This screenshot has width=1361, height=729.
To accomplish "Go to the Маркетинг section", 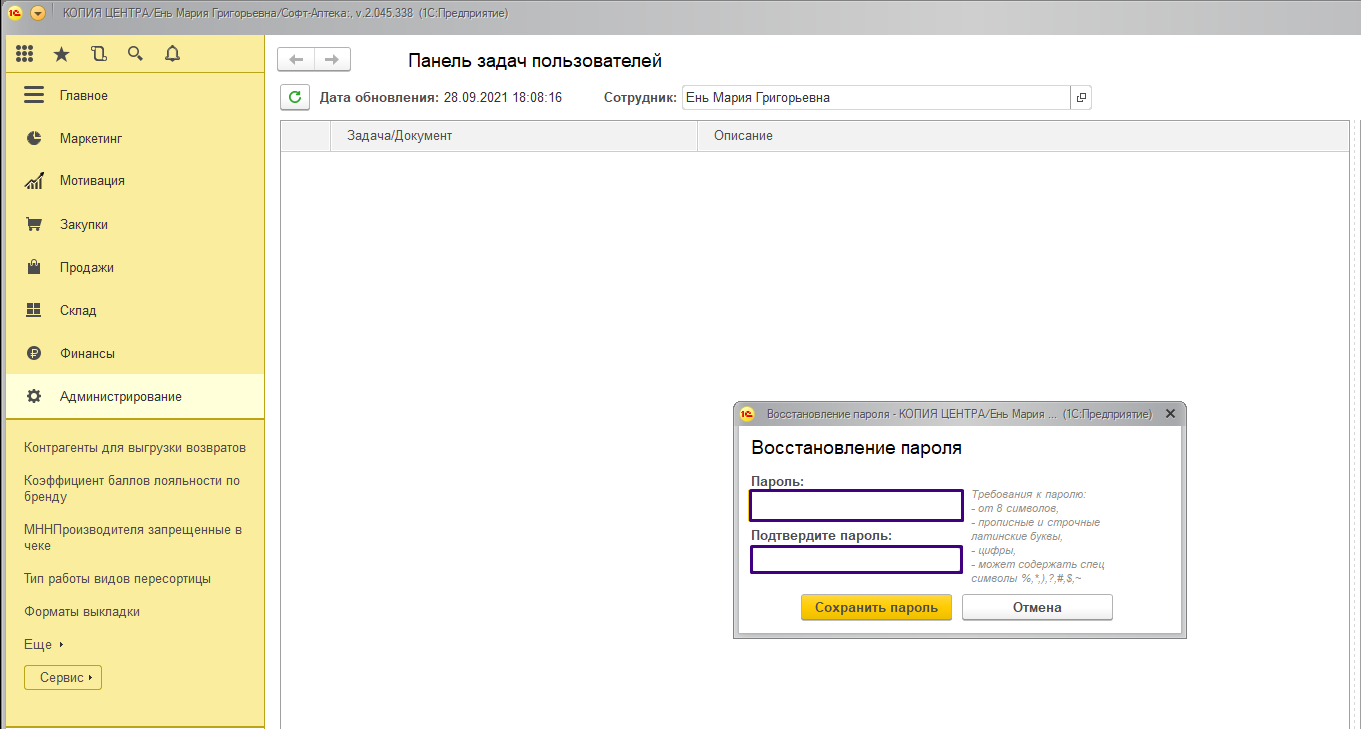I will click(x=90, y=138).
